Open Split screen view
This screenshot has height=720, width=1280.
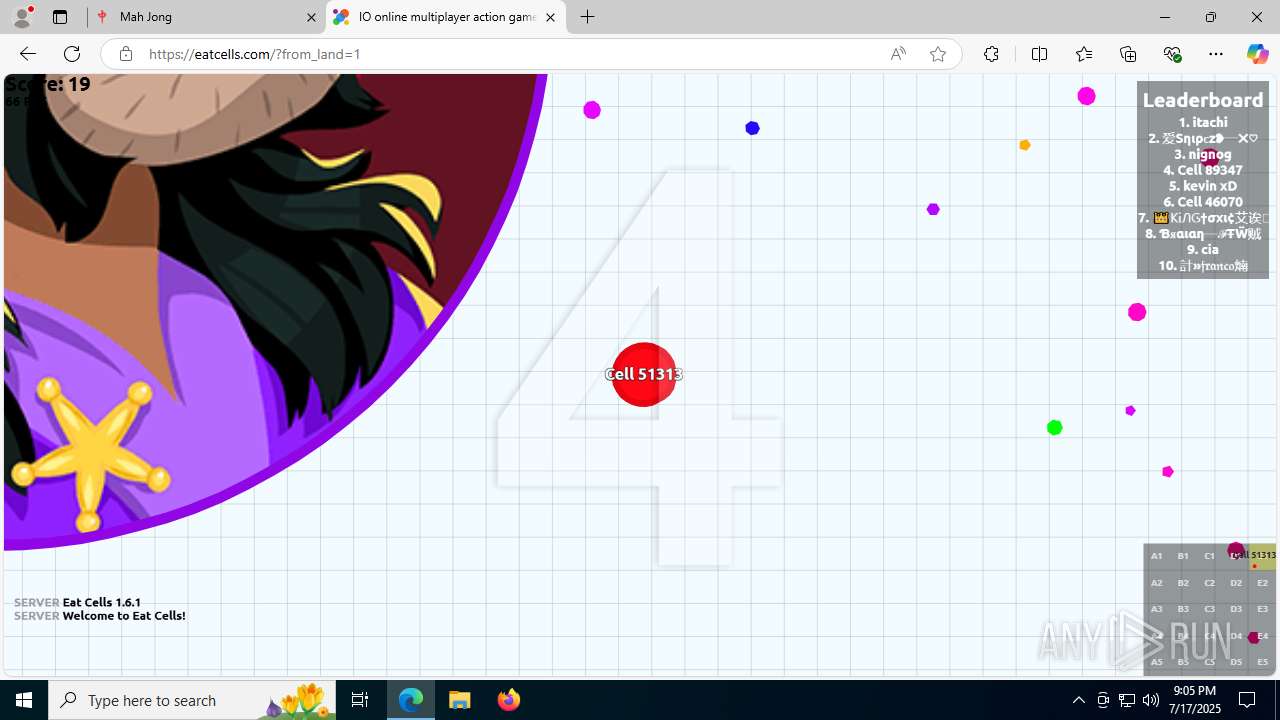[1039, 54]
